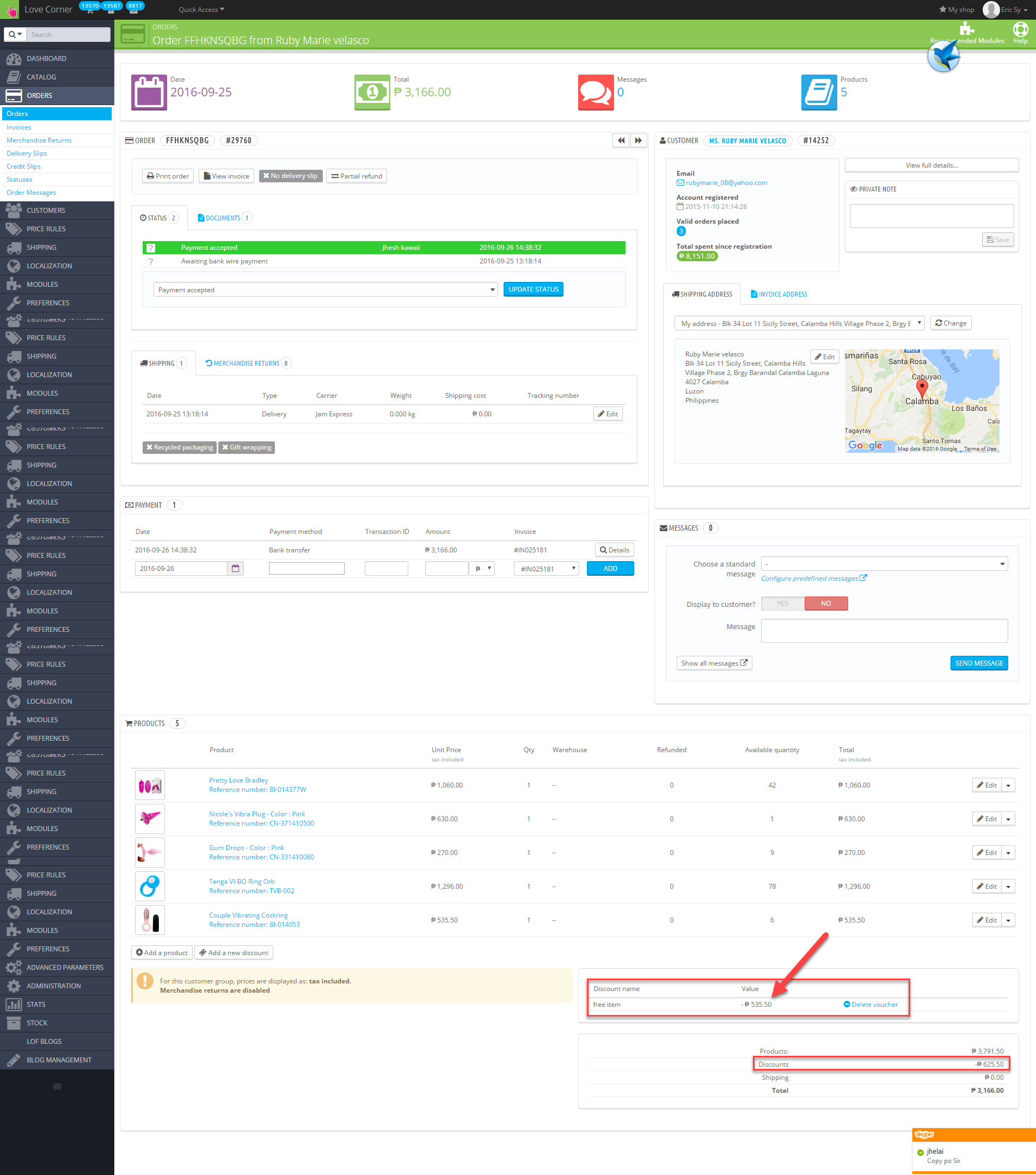Click the Update Status button

[534, 289]
